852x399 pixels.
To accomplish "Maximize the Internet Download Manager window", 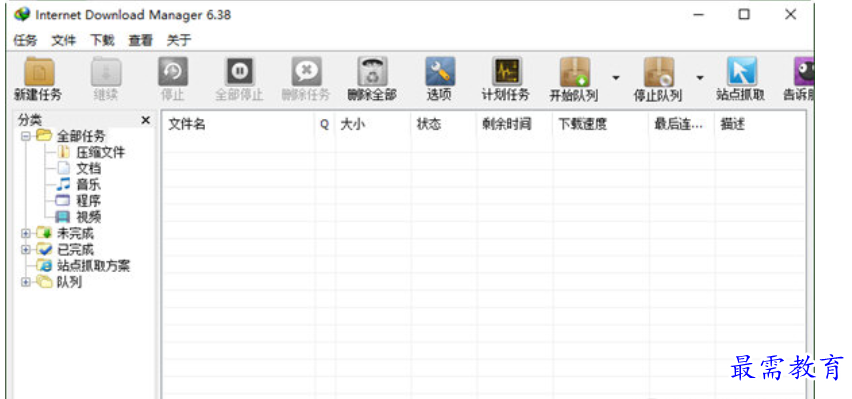I will point(744,15).
